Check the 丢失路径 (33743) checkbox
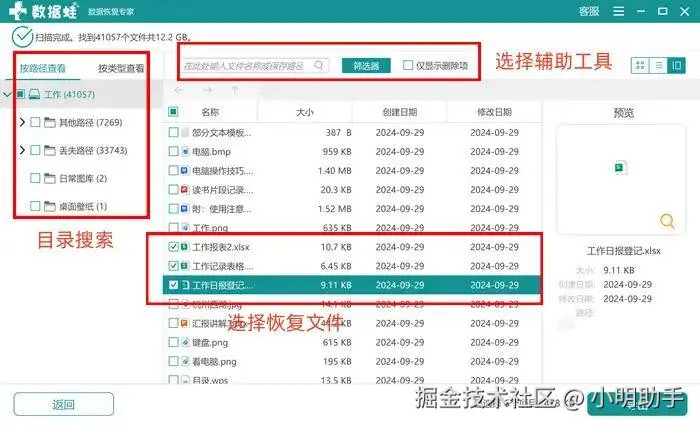The width and height of the screenshot is (700, 426). 35,150
